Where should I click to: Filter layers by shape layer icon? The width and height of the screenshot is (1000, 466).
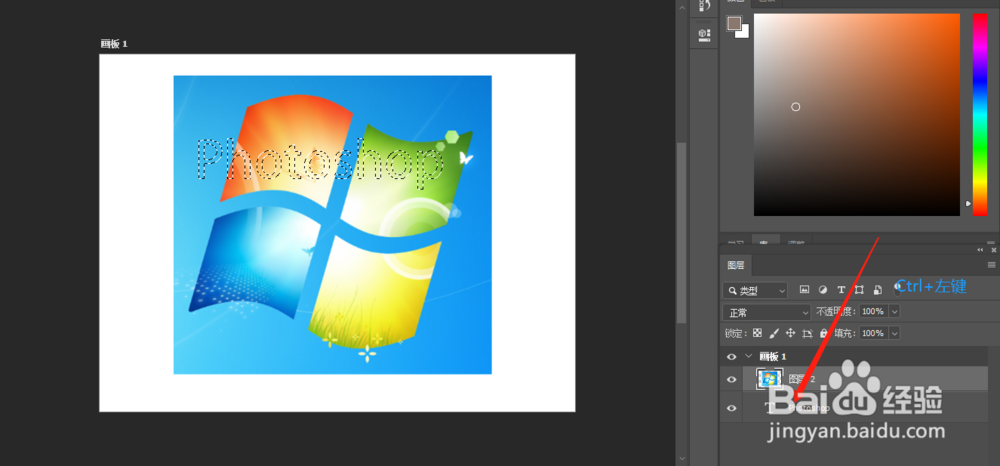[859, 289]
